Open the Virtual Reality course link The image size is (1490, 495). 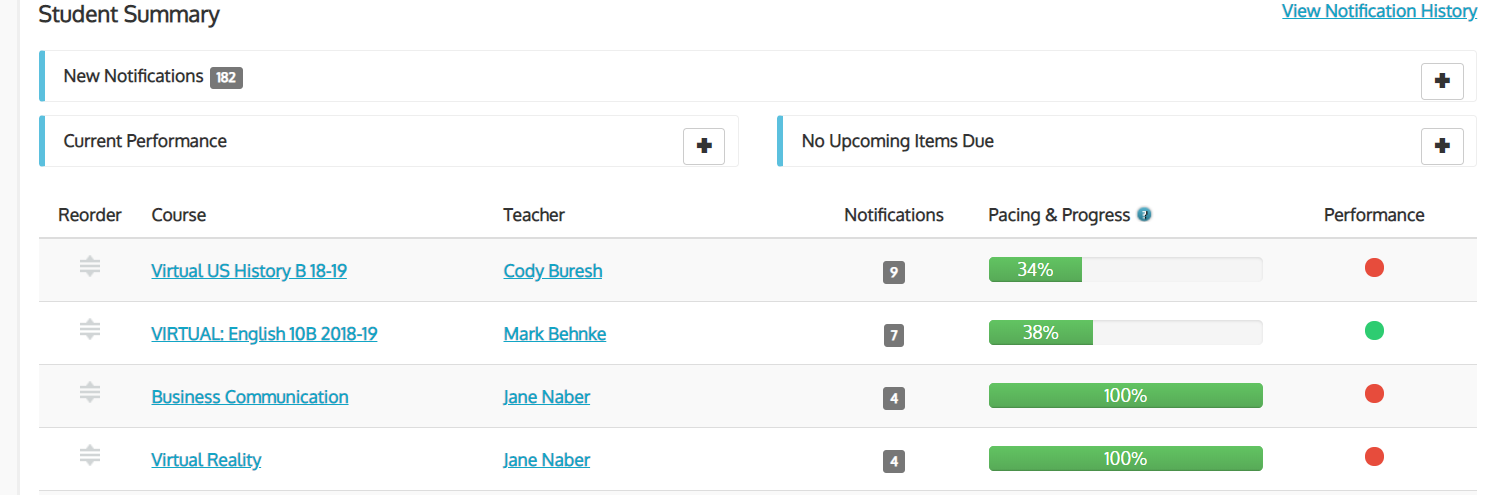coord(206,459)
